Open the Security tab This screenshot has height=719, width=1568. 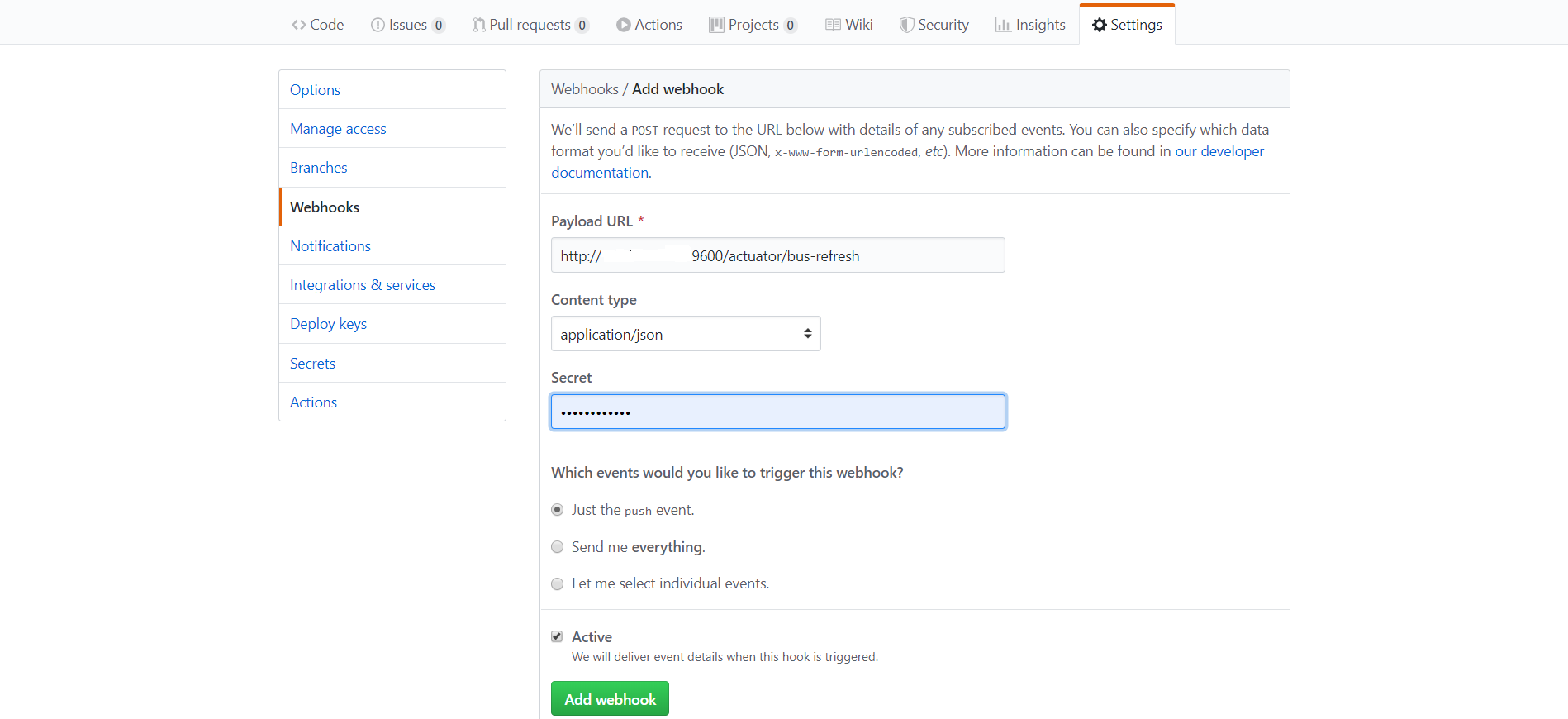[934, 25]
